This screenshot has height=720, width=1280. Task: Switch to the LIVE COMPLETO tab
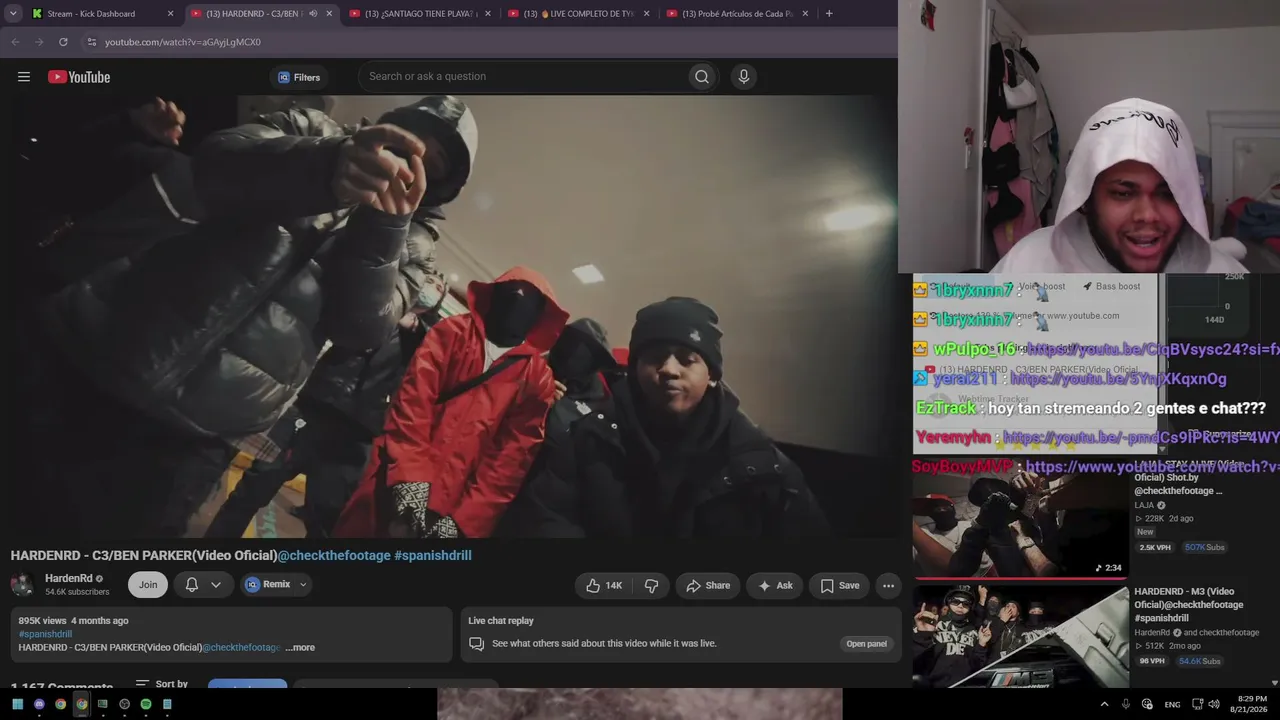pyautogui.click(x=580, y=14)
